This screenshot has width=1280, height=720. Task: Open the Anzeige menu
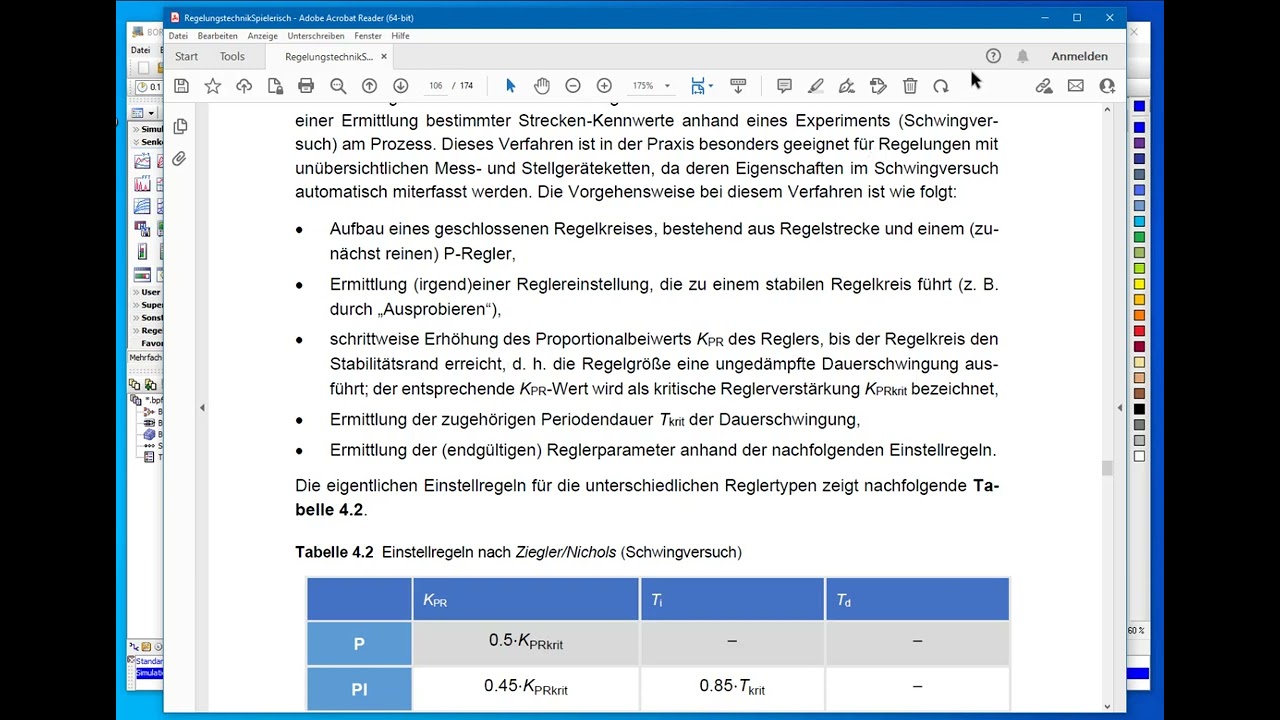pyautogui.click(x=263, y=36)
